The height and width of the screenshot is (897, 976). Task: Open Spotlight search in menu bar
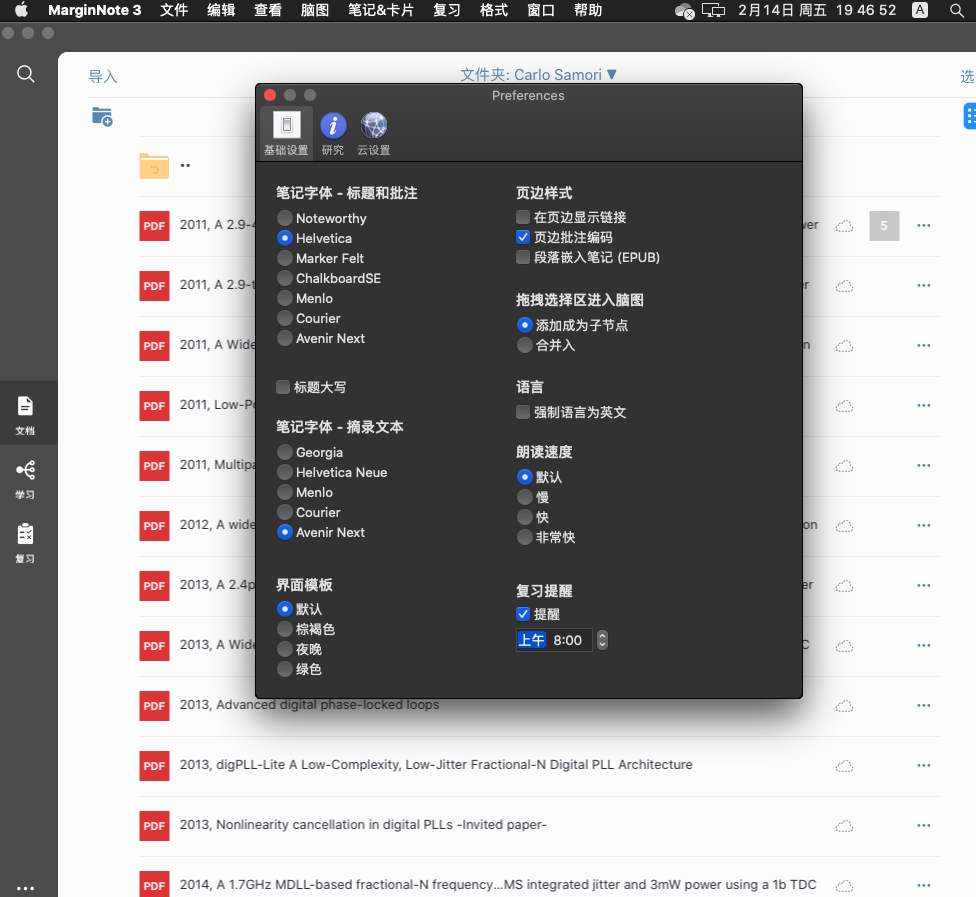tap(957, 11)
